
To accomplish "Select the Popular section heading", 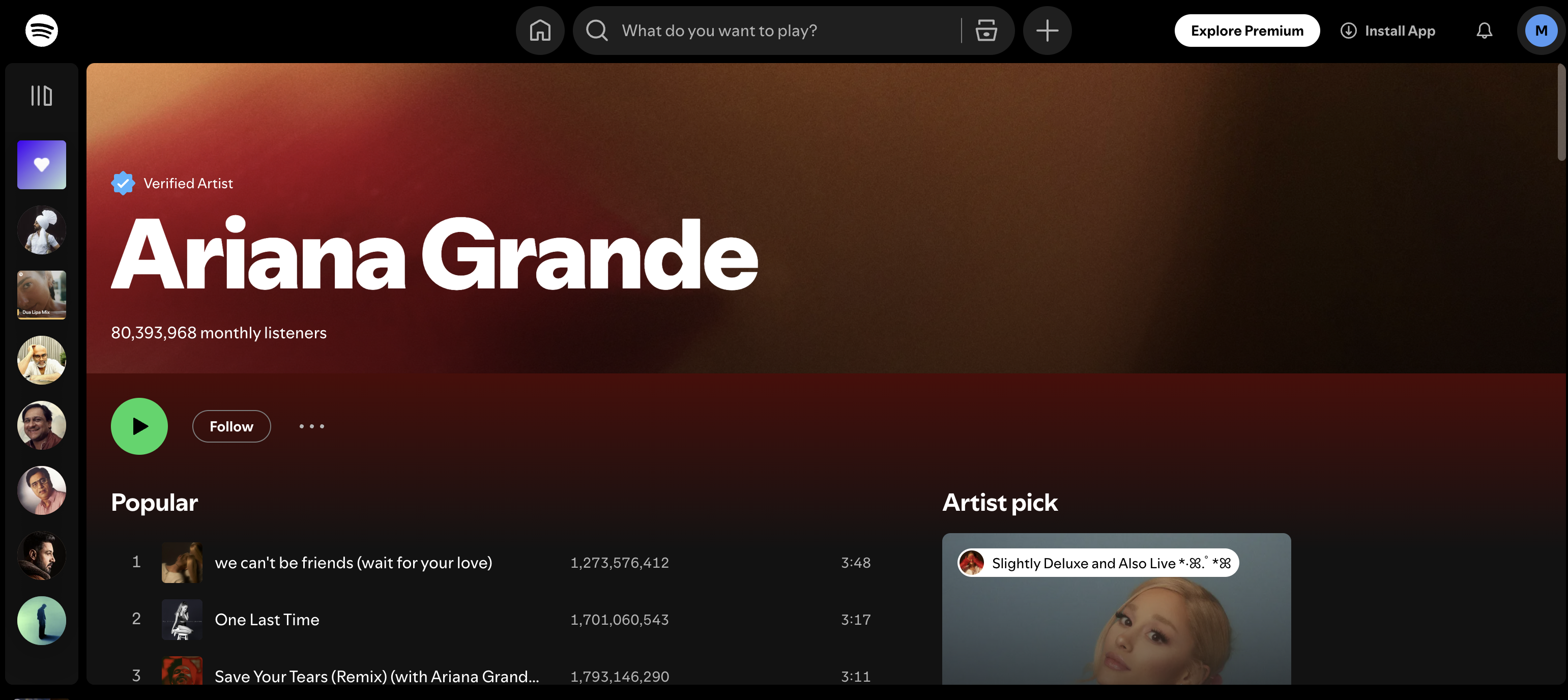I will click(154, 502).
